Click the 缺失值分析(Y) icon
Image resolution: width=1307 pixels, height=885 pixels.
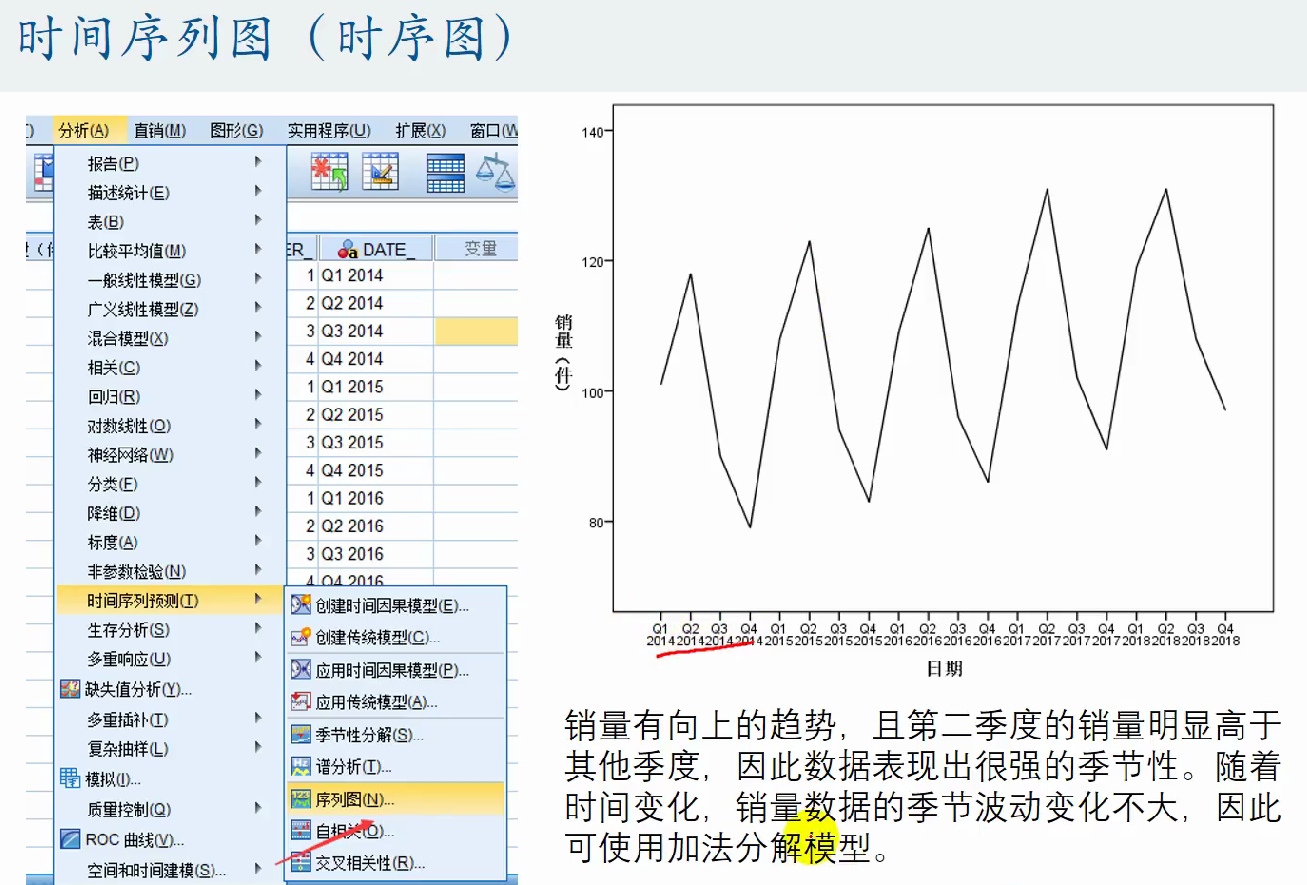[70, 690]
